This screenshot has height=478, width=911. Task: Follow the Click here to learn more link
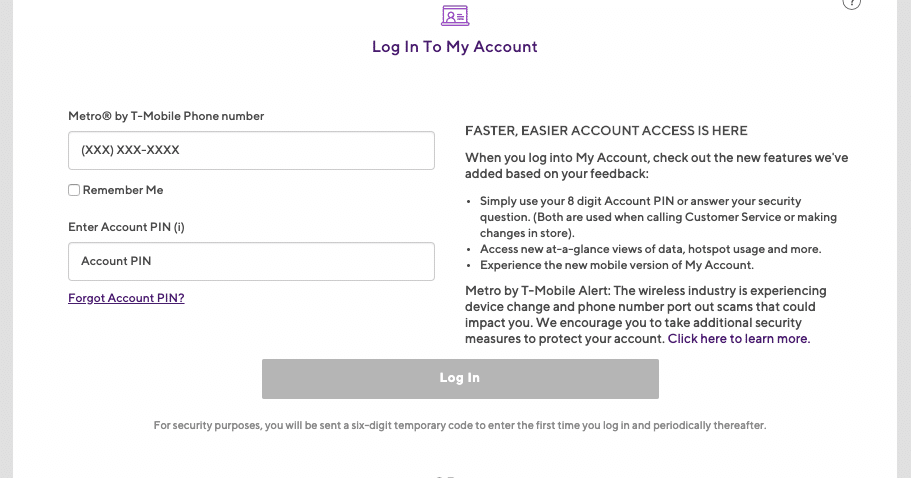[739, 339]
